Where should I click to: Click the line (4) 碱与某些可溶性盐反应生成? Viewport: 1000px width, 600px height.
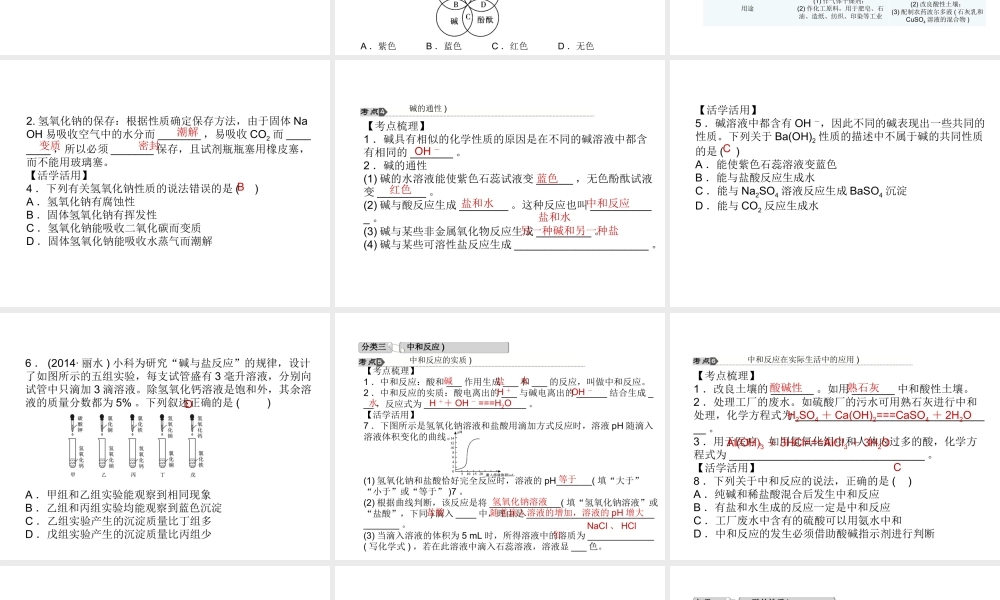point(509,245)
